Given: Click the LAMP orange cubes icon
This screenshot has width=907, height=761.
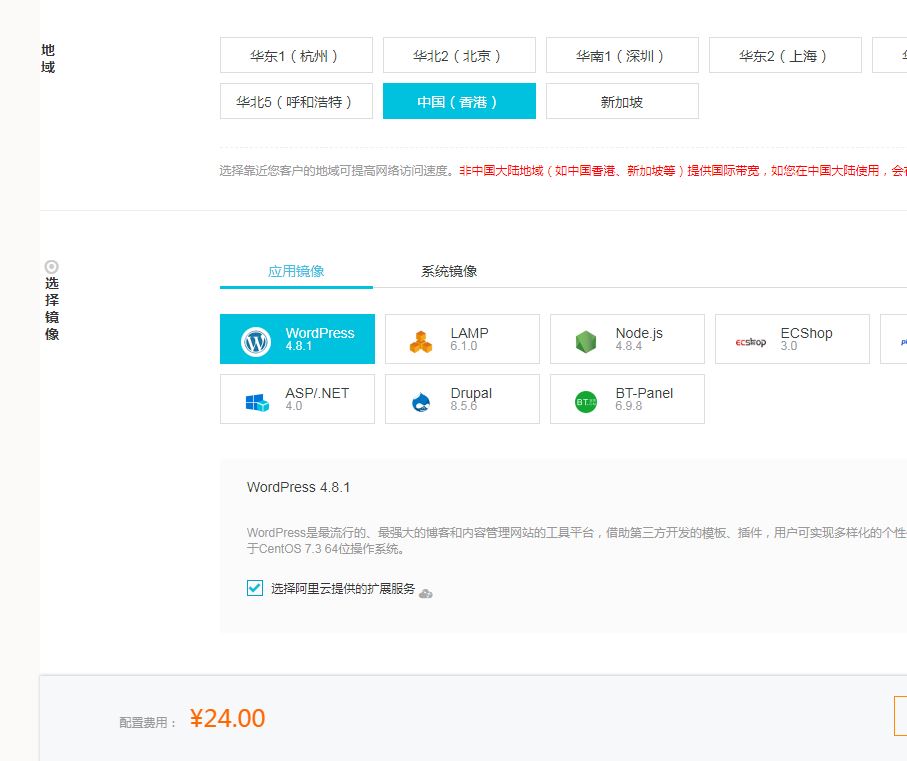Looking at the screenshot, I should [x=421, y=341].
